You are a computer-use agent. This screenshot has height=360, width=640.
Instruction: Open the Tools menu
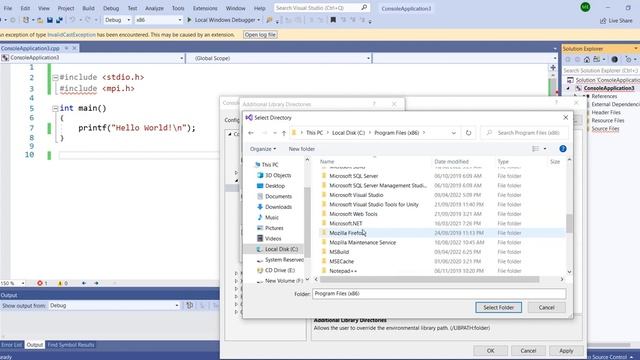pos(178,8)
